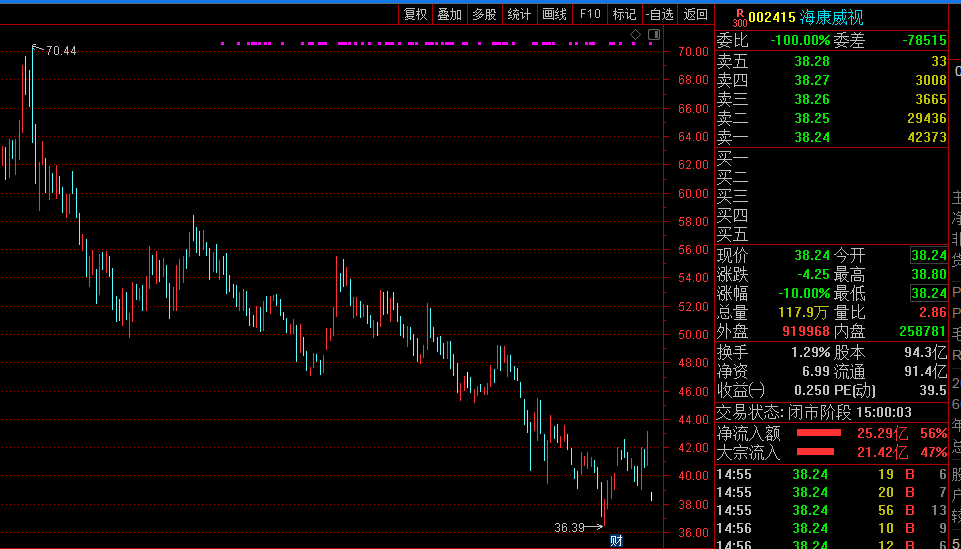This screenshot has height=549, width=961.
Task: Click the R300 badge beside the stock code
Action: point(739,17)
